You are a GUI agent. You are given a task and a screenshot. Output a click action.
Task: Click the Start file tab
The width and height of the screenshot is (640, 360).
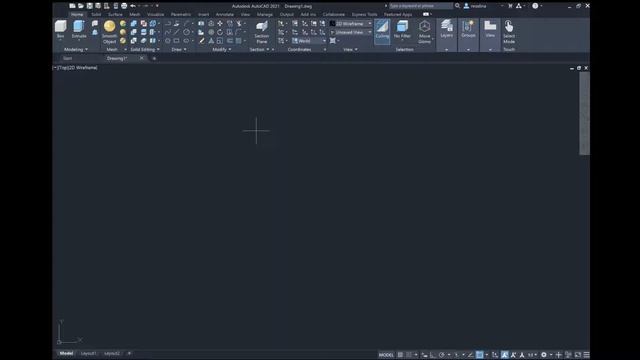click(67, 58)
